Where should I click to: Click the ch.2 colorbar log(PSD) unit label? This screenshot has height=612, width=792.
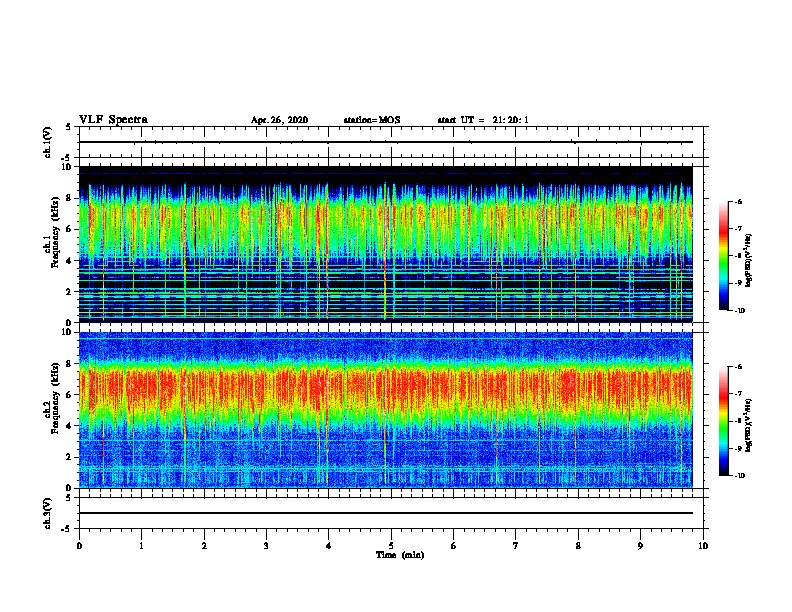[x=748, y=425]
